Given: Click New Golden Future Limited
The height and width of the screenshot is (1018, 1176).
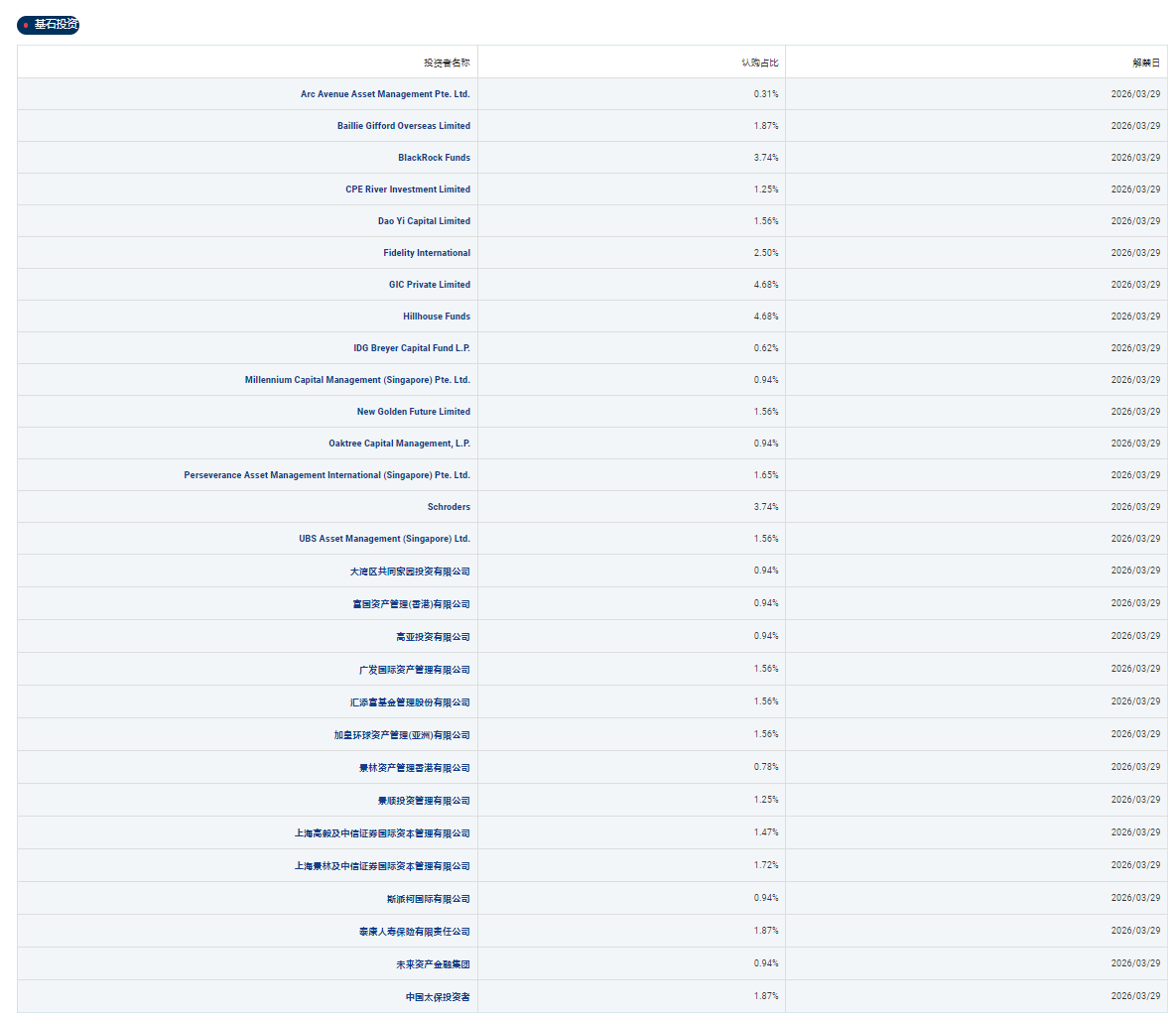Looking at the screenshot, I should (x=413, y=412).
